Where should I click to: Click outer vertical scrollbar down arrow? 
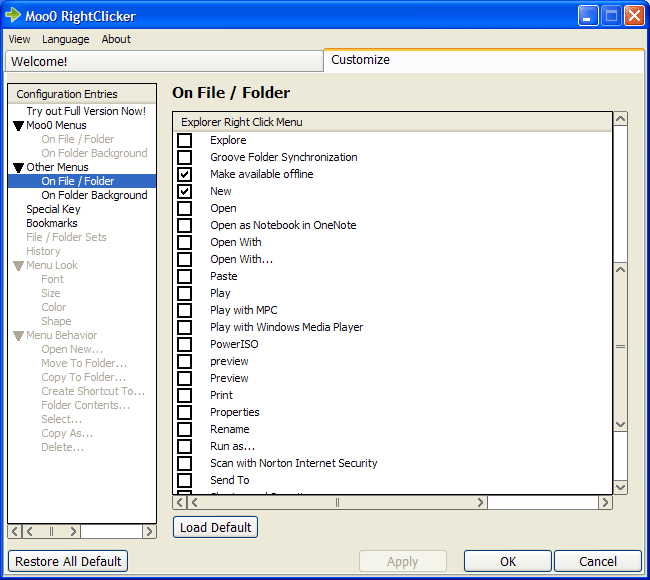pos(621,488)
